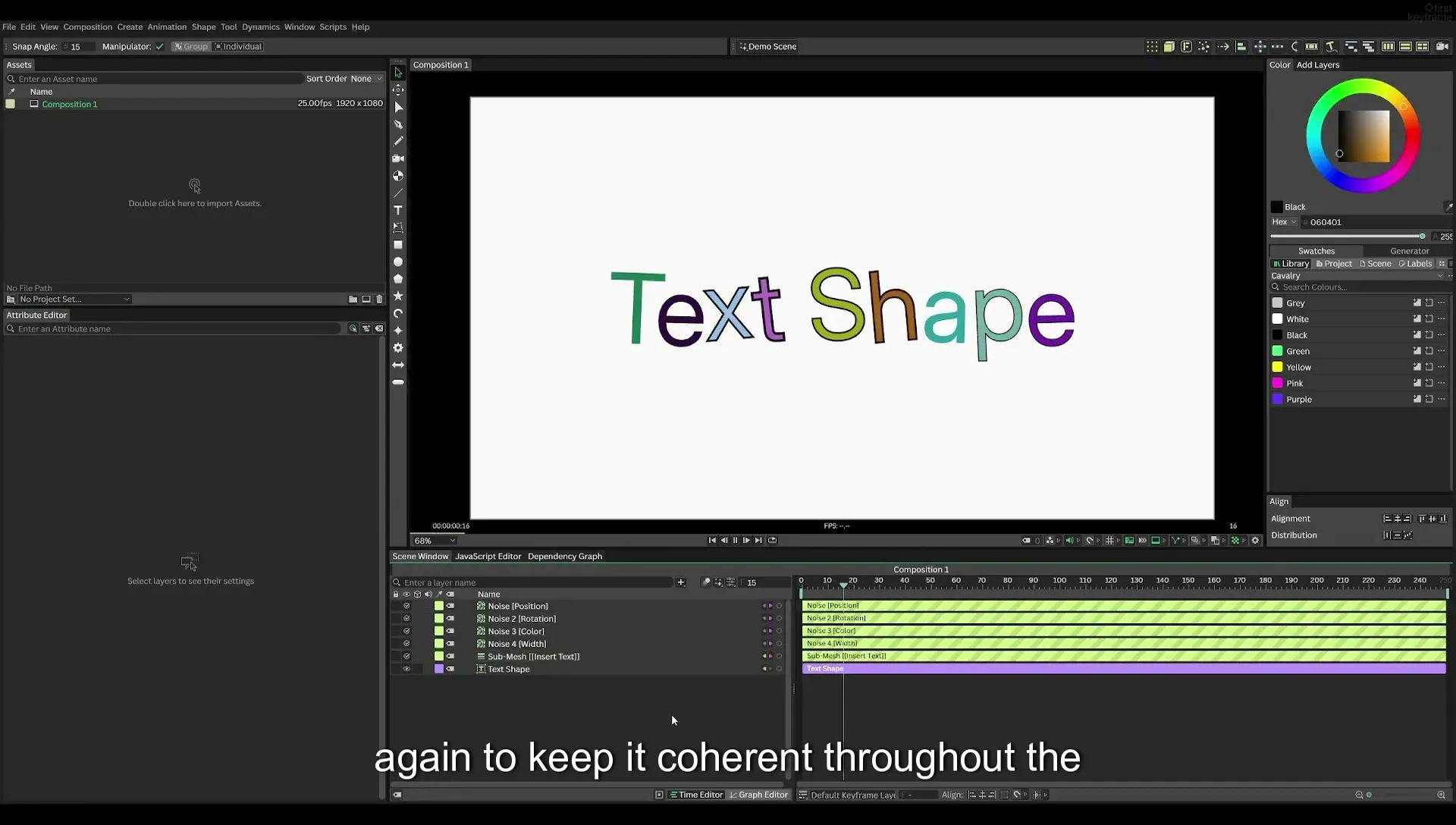Select the Star shape tool
This screenshot has width=1456, height=825.
[398, 296]
